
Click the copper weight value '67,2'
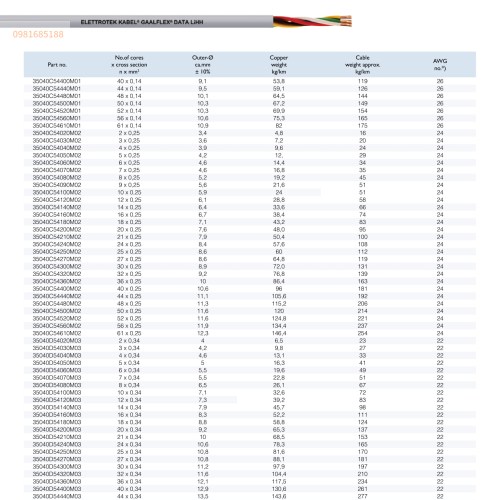279,103
